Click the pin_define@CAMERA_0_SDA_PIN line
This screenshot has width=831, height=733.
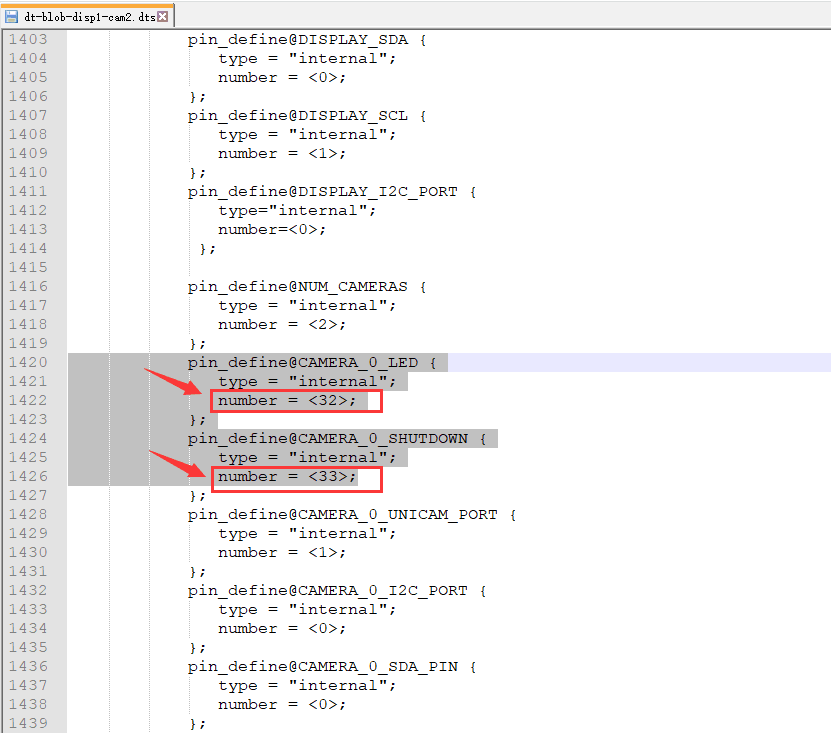(332, 666)
